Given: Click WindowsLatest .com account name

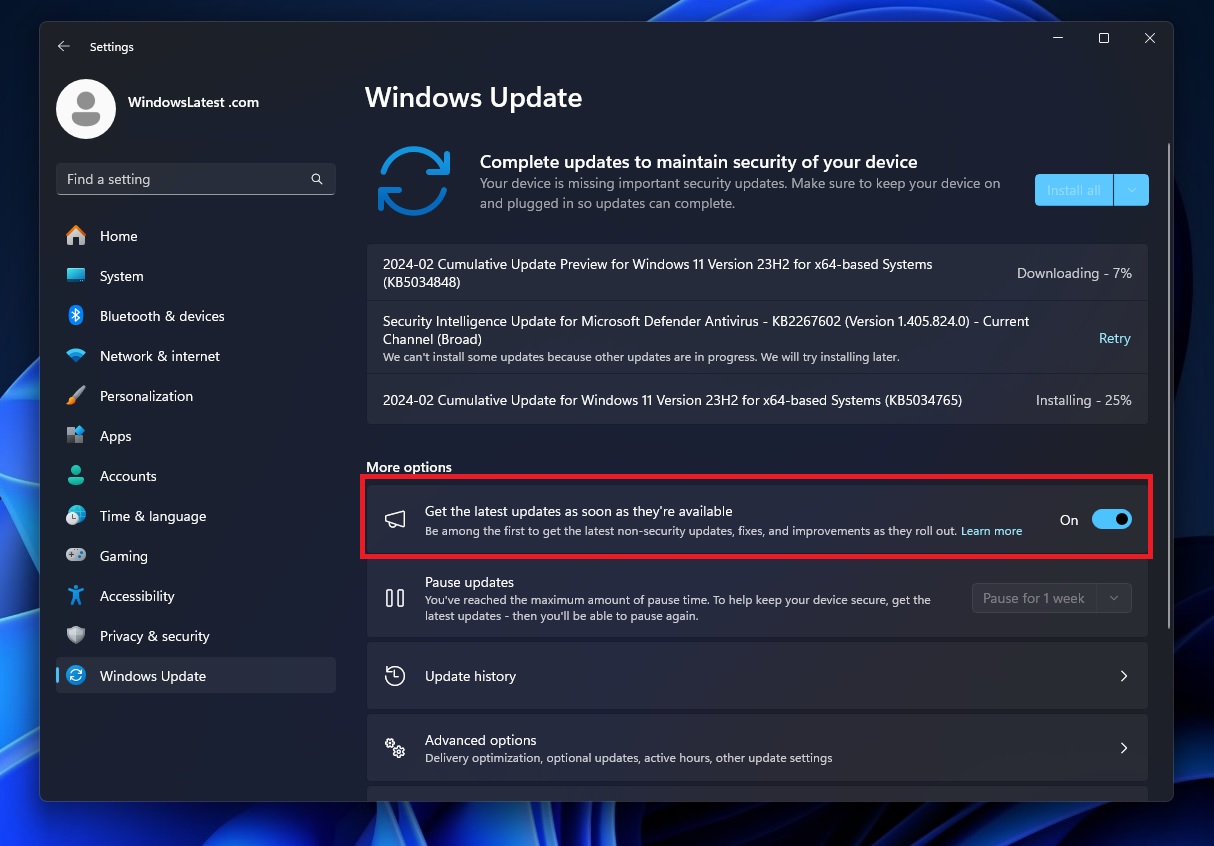Looking at the screenshot, I should pos(193,102).
